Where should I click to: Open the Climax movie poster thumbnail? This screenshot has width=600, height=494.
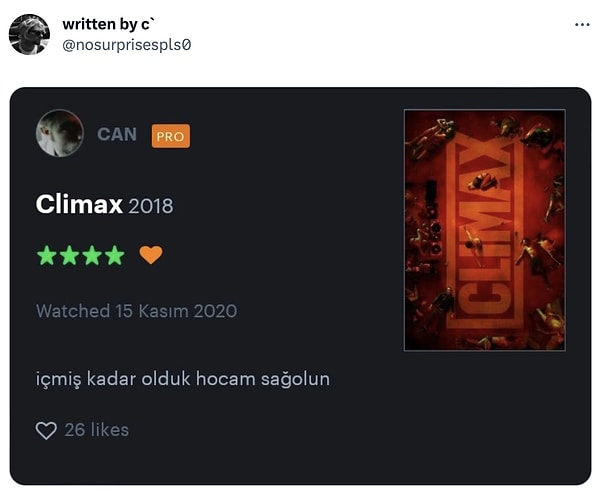[x=485, y=230]
